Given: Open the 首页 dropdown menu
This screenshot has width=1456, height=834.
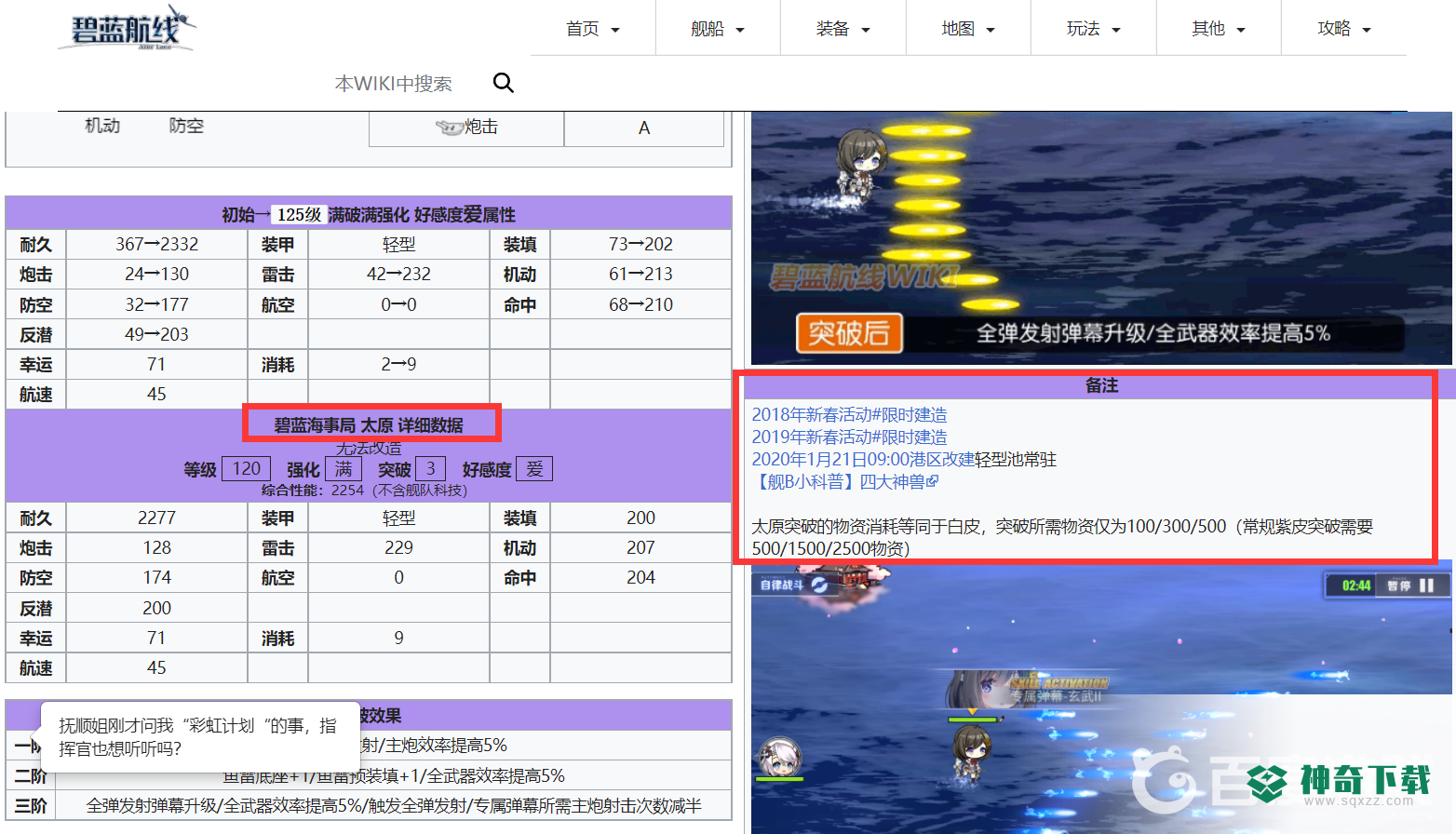Looking at the screenshot, I should 593,29.
